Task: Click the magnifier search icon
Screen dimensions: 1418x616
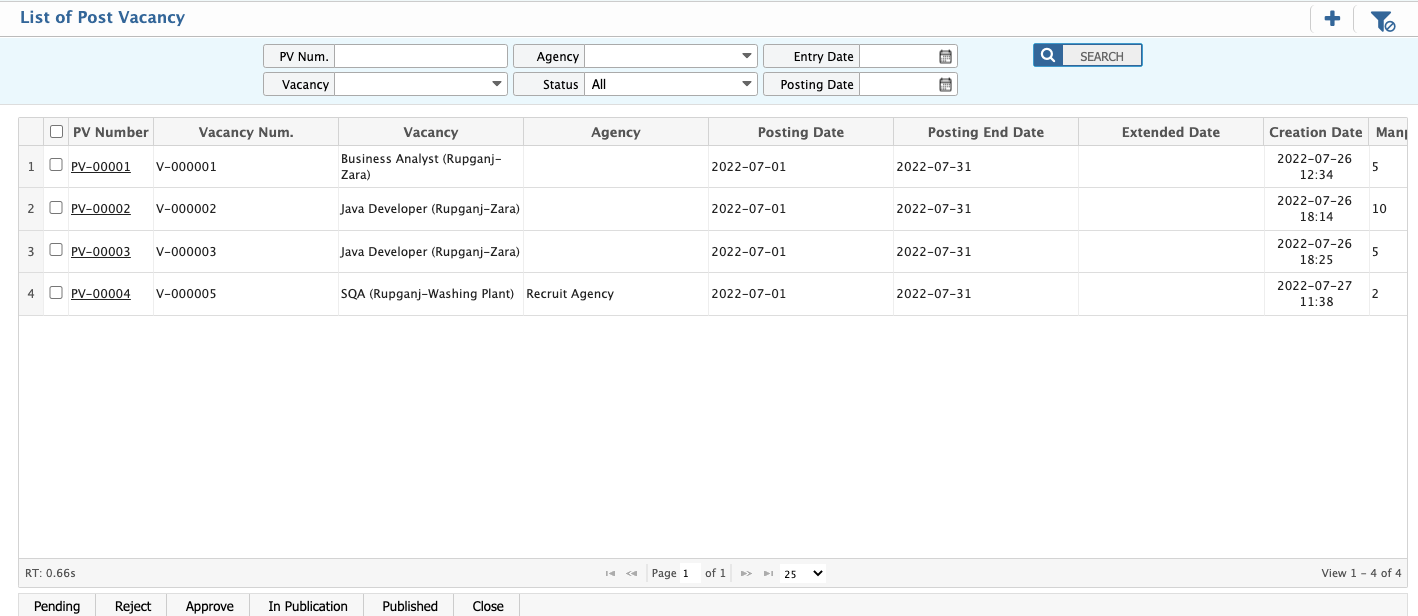Action: [1046, 55]
